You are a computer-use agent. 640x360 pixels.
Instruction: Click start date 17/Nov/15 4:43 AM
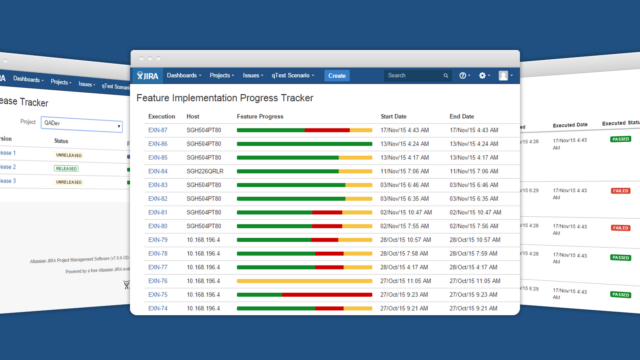pyautogui.click(x=404, y=130)
